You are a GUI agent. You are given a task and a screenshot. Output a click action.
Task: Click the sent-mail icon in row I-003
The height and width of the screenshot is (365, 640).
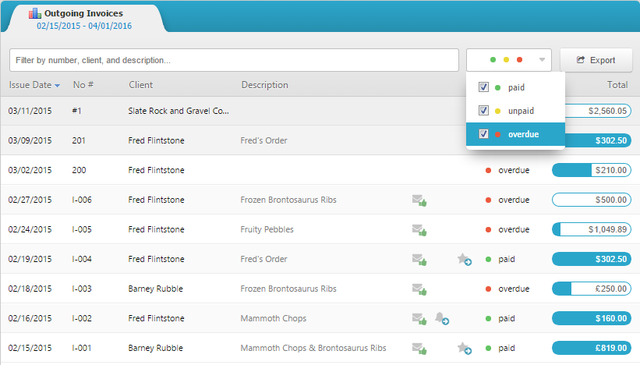point(419,289)
